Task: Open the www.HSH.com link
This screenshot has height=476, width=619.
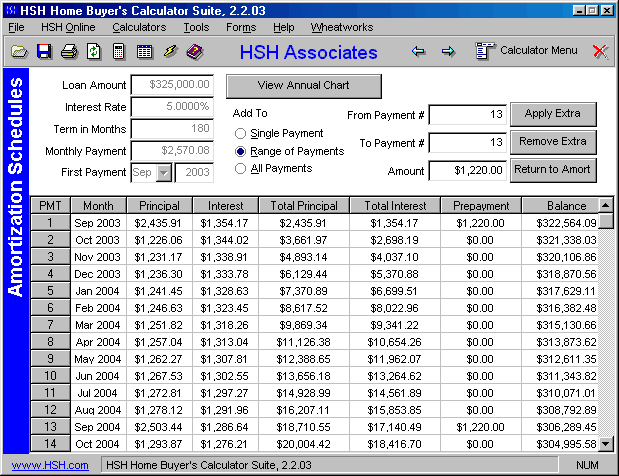Action: (x=50, y=465)
